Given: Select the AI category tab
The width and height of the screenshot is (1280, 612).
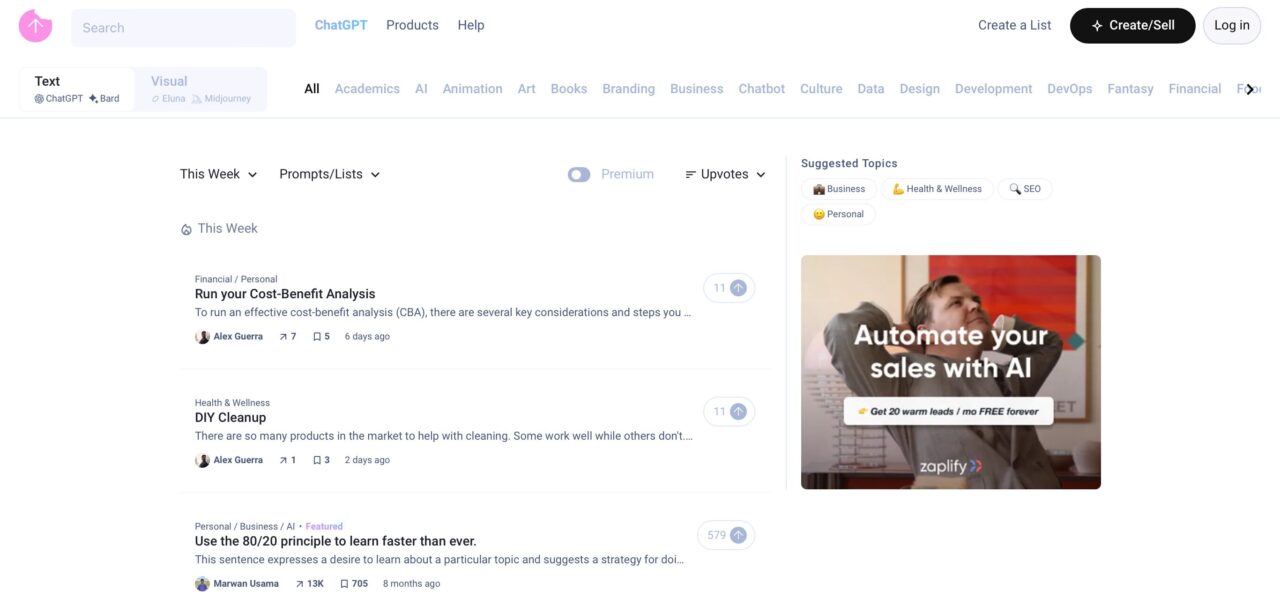Looking at the screenshot, I should pos(421,89).
